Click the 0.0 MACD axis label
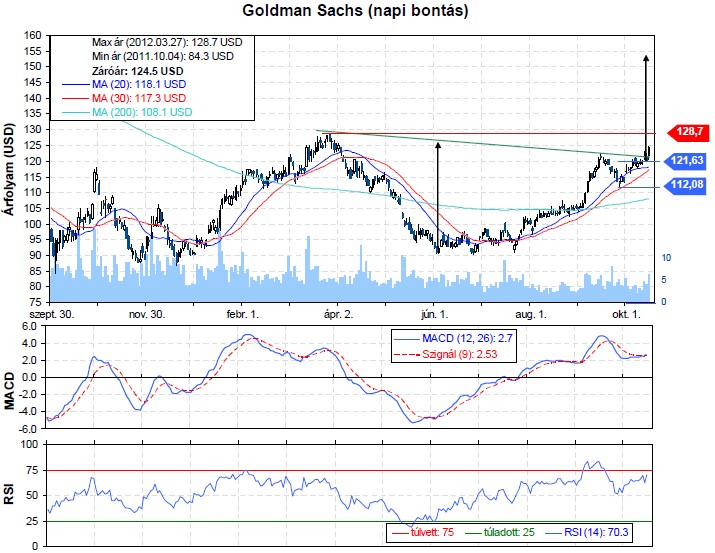Image resolution: width=715 pixels, height=553 pixels. pyautogui.click(x=28, y=377)
